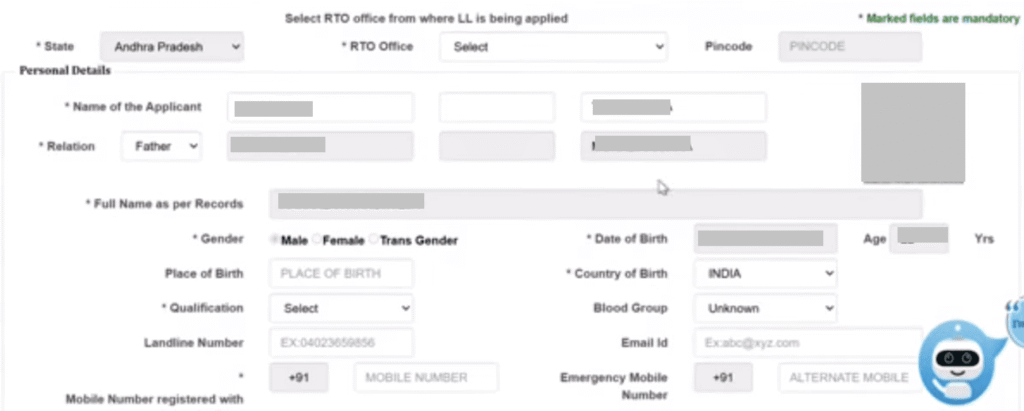Select the Female gender radio button
This screenshot has width=1024, height=411.
[x=317, y=240]
